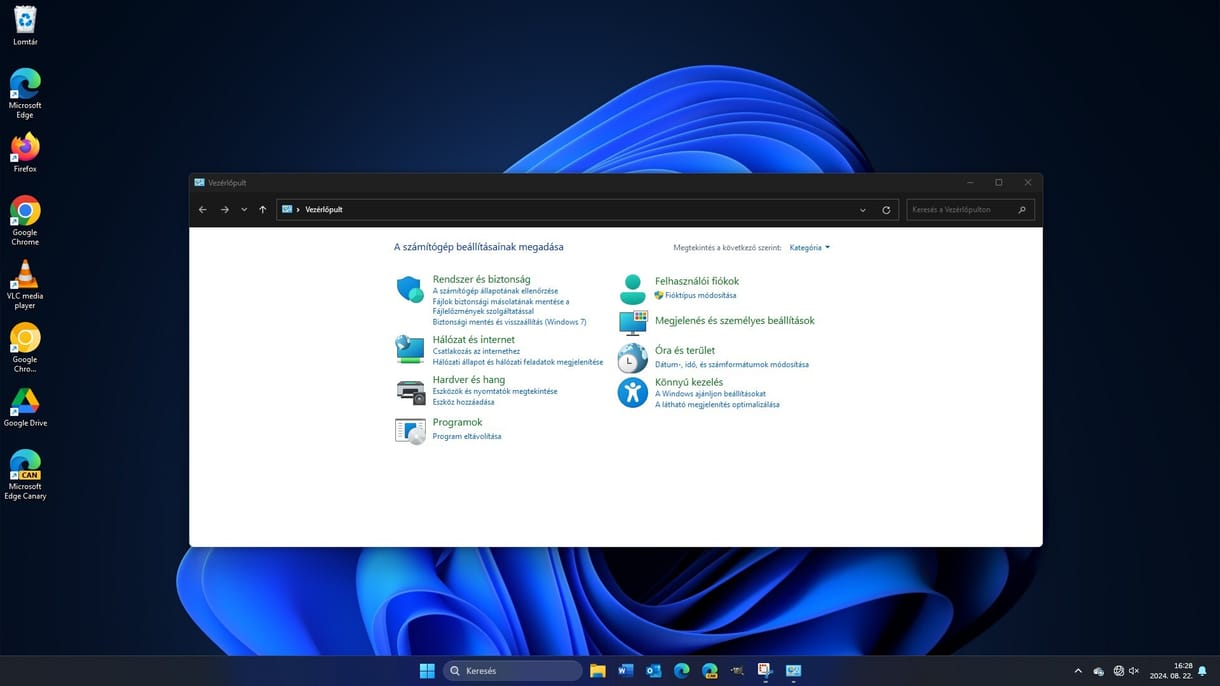Select the yellow Google Chro... desktop shortcut

pyautogui.click(x=25, y=348)
